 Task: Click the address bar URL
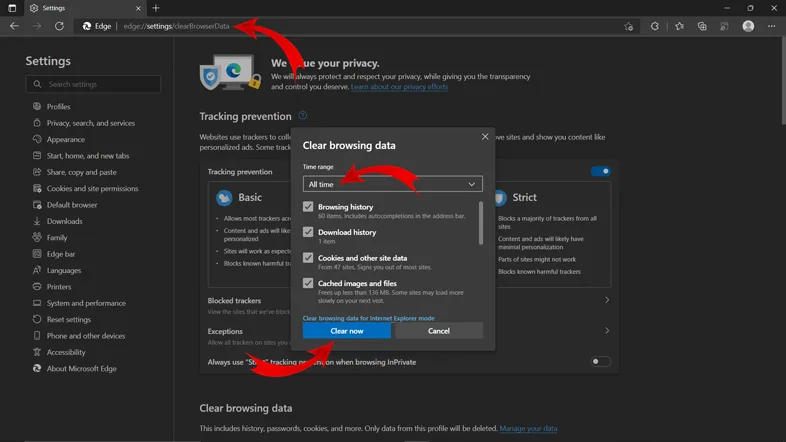click(176, 26)
